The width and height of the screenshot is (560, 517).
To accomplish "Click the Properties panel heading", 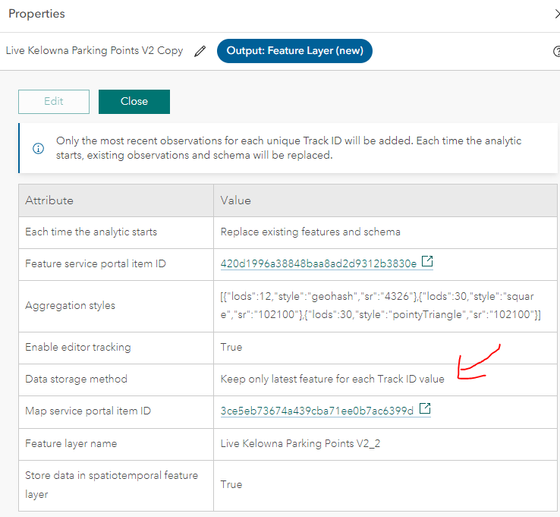I will click(x=37, y=14).
